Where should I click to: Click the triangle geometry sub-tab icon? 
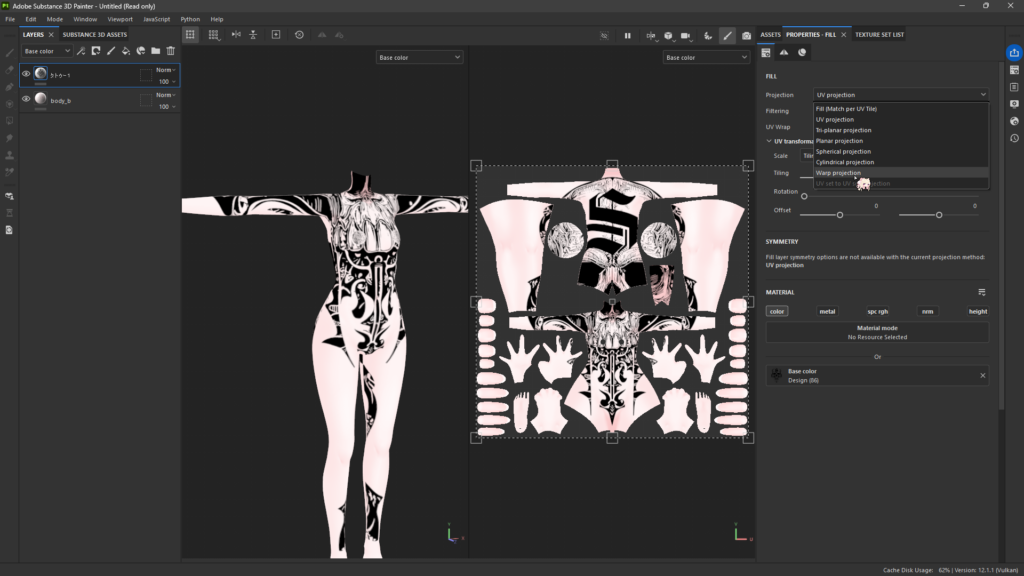(x=784, y=52)
